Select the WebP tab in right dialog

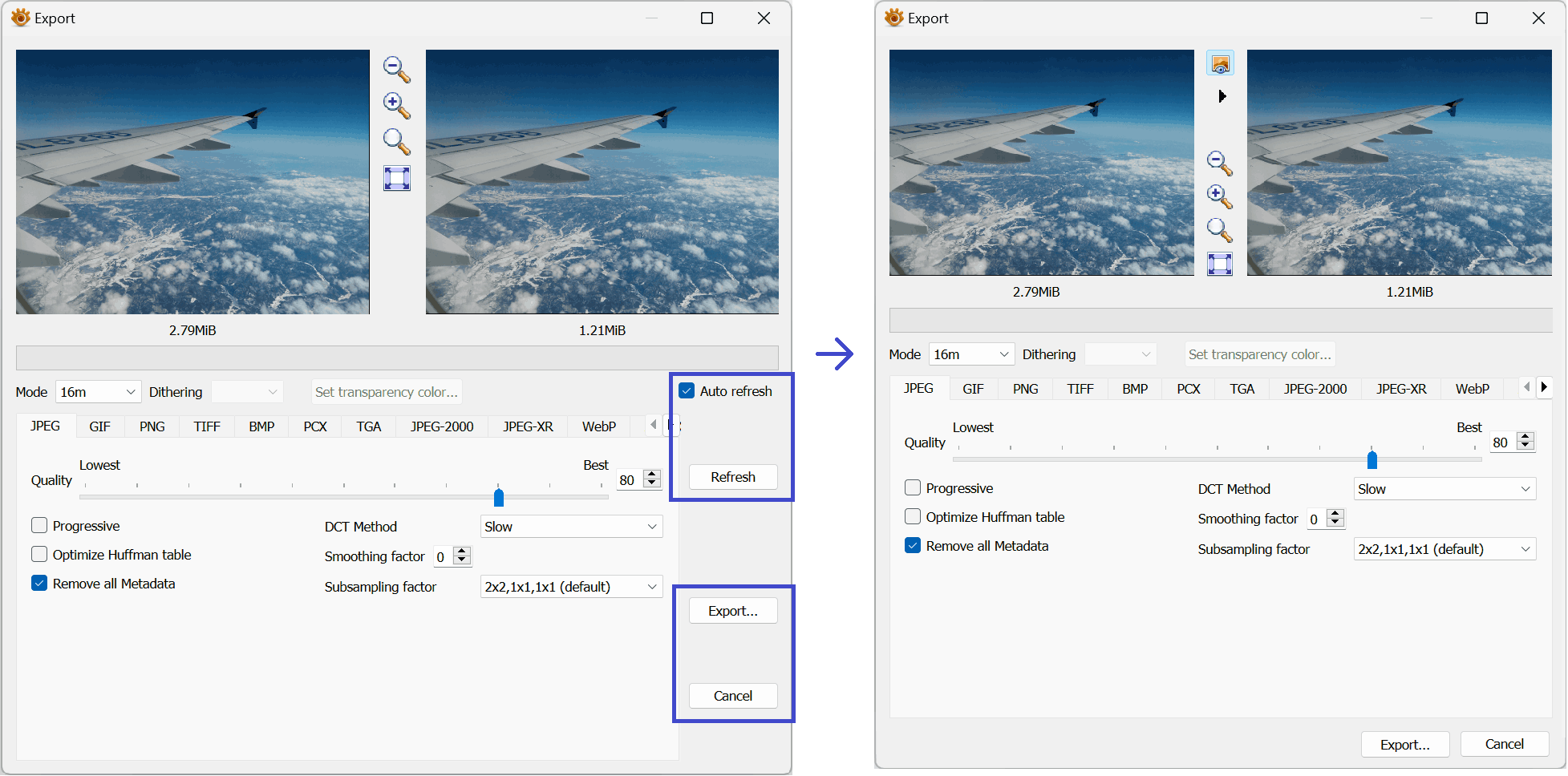(1472, 389)
